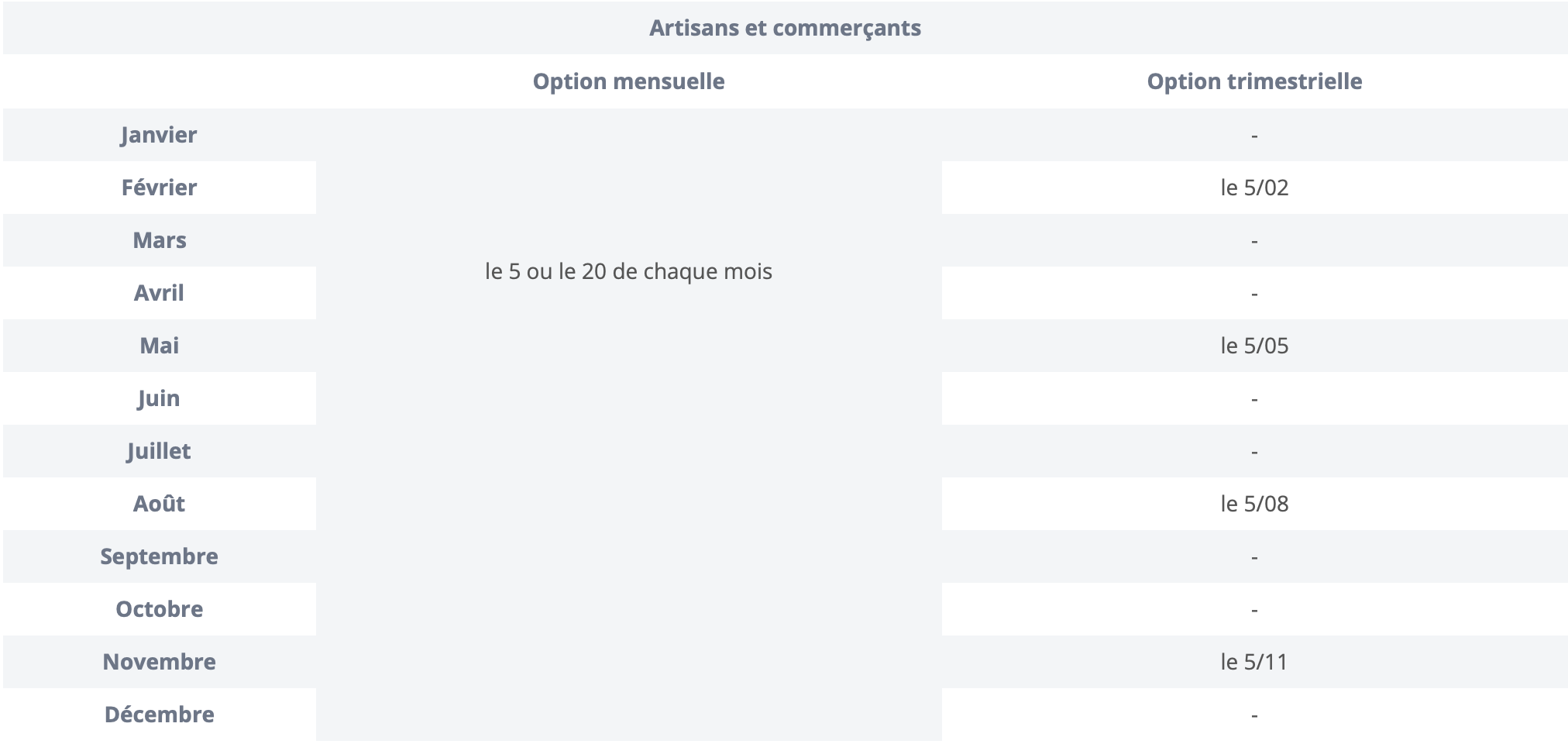
Task: Select the Septembre row label
Action: [x=159, y=556]
